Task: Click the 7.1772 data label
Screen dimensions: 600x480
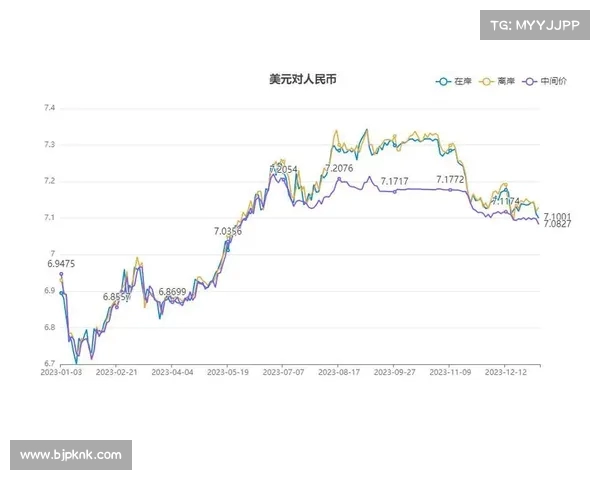Action: coord(450,179)
